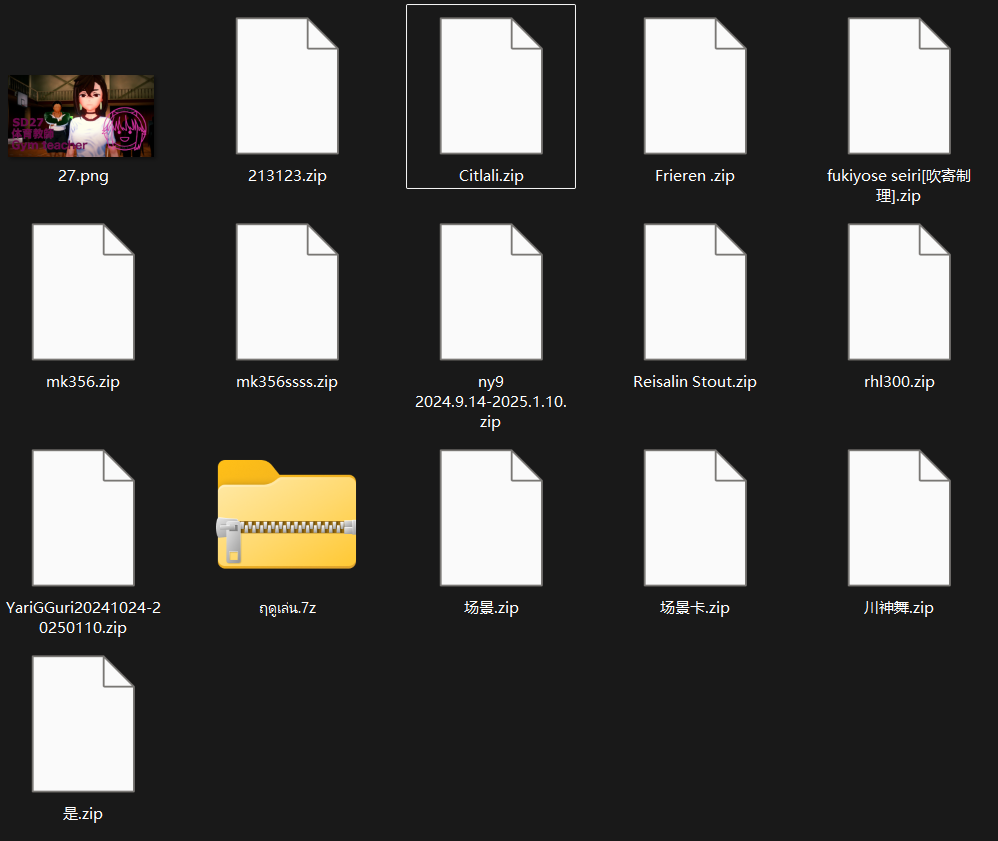This screenshot has height=841, width=998.
Task: Click the Frieren .zip file icon
Action: 695,86
